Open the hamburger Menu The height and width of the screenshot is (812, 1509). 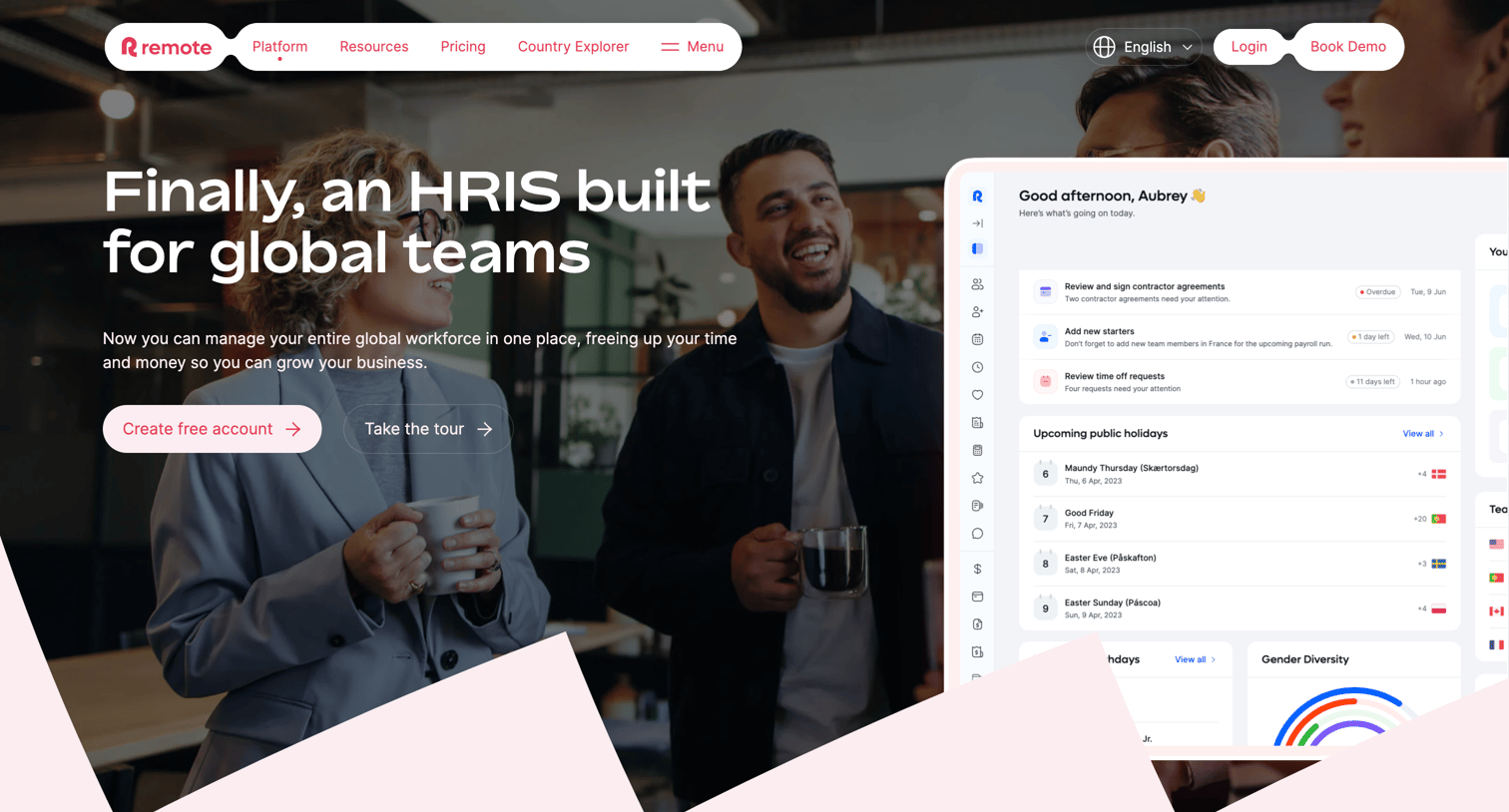693,47
